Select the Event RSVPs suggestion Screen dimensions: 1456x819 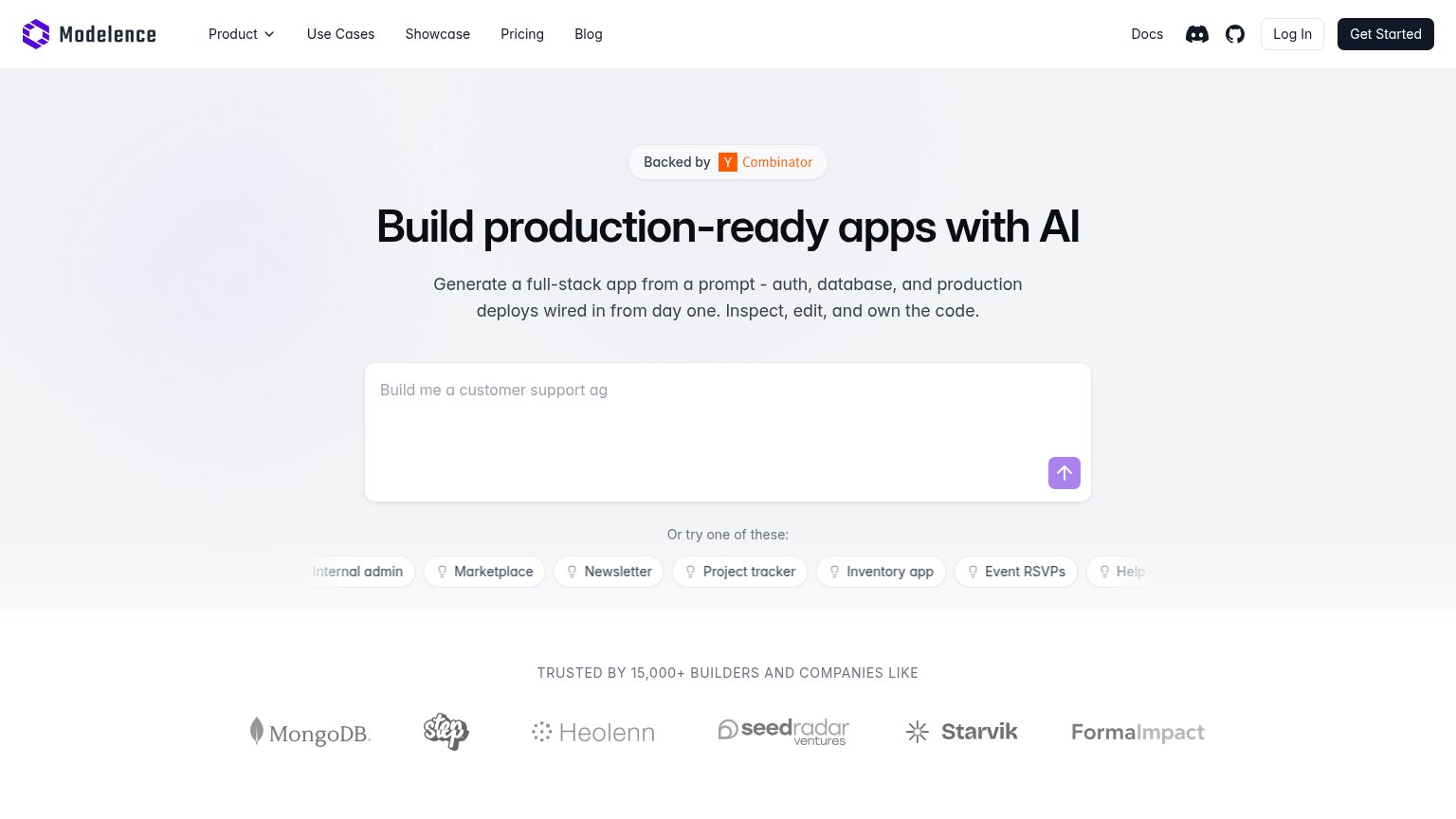[x=1016, y=572]
